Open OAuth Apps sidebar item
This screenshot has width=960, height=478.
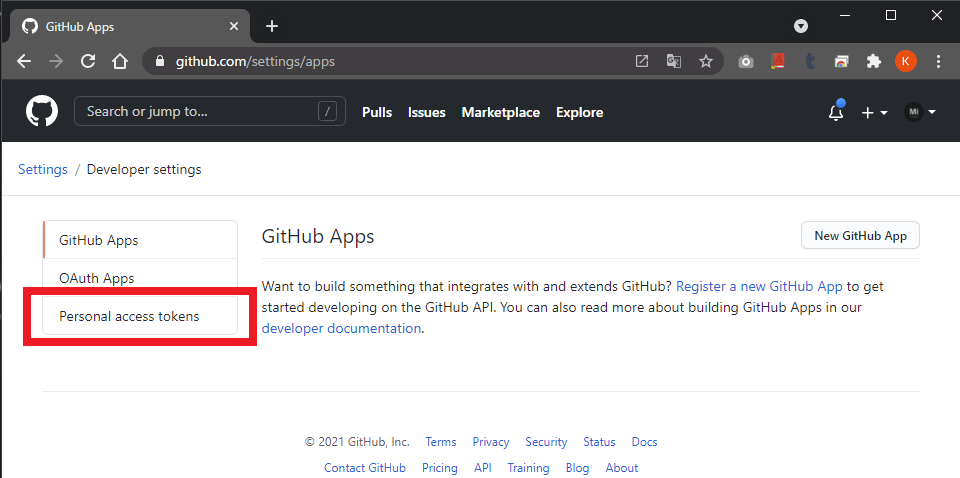click(x=140, y=278)
